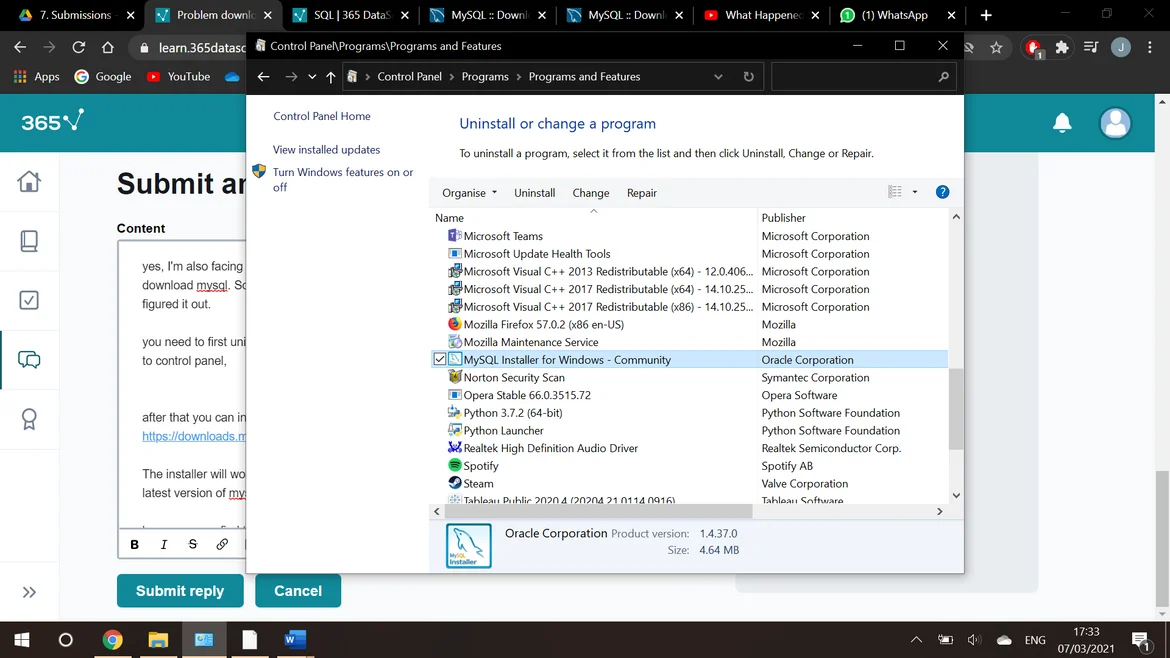Click Uninstall in the toolbar
Viewport: 1170px width, 658px height.
click(534, 193)
